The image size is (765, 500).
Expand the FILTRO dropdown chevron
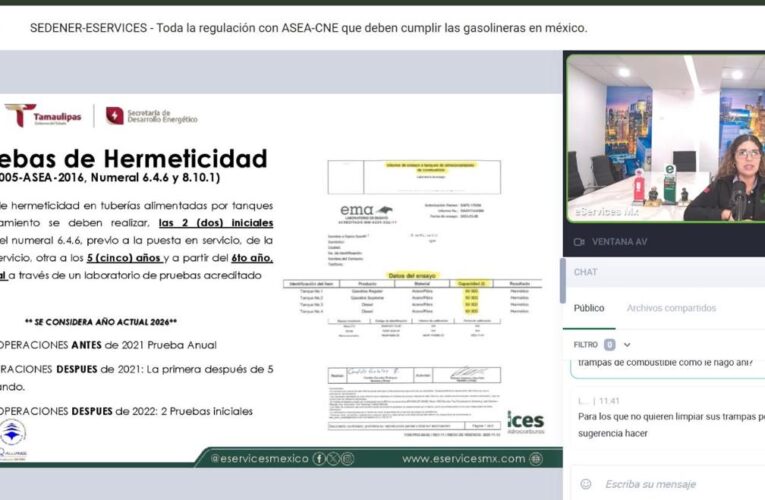tap(627, 345)
